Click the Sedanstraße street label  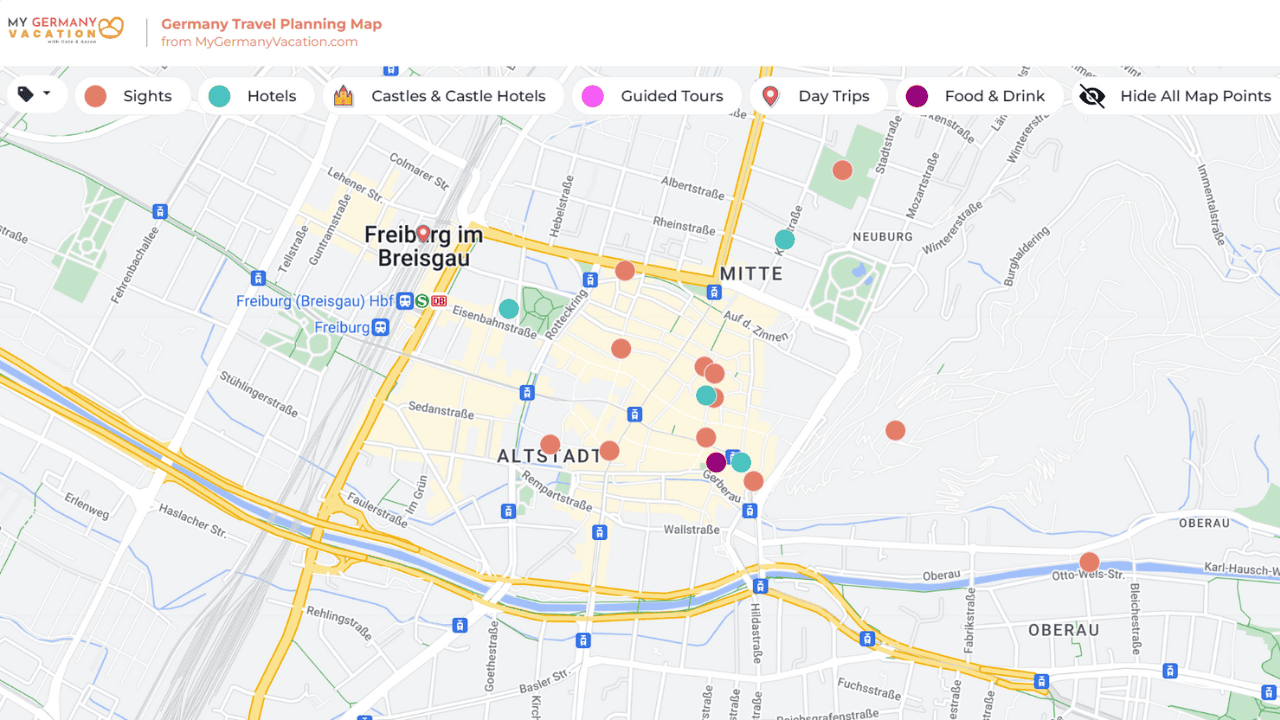click(x=441, y=411)
